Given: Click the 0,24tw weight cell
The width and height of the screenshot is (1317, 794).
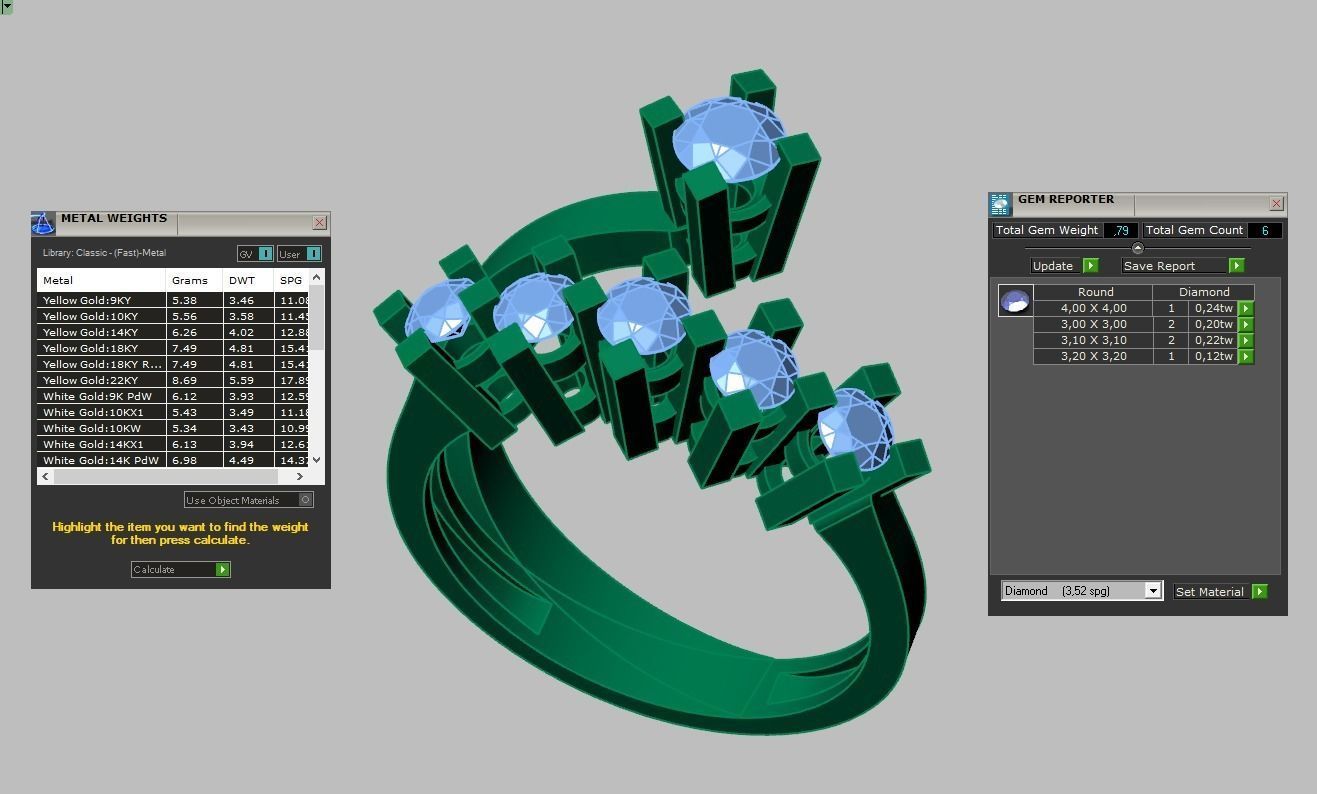Looking at the screenshot, I should click(x=1213, y=308).
